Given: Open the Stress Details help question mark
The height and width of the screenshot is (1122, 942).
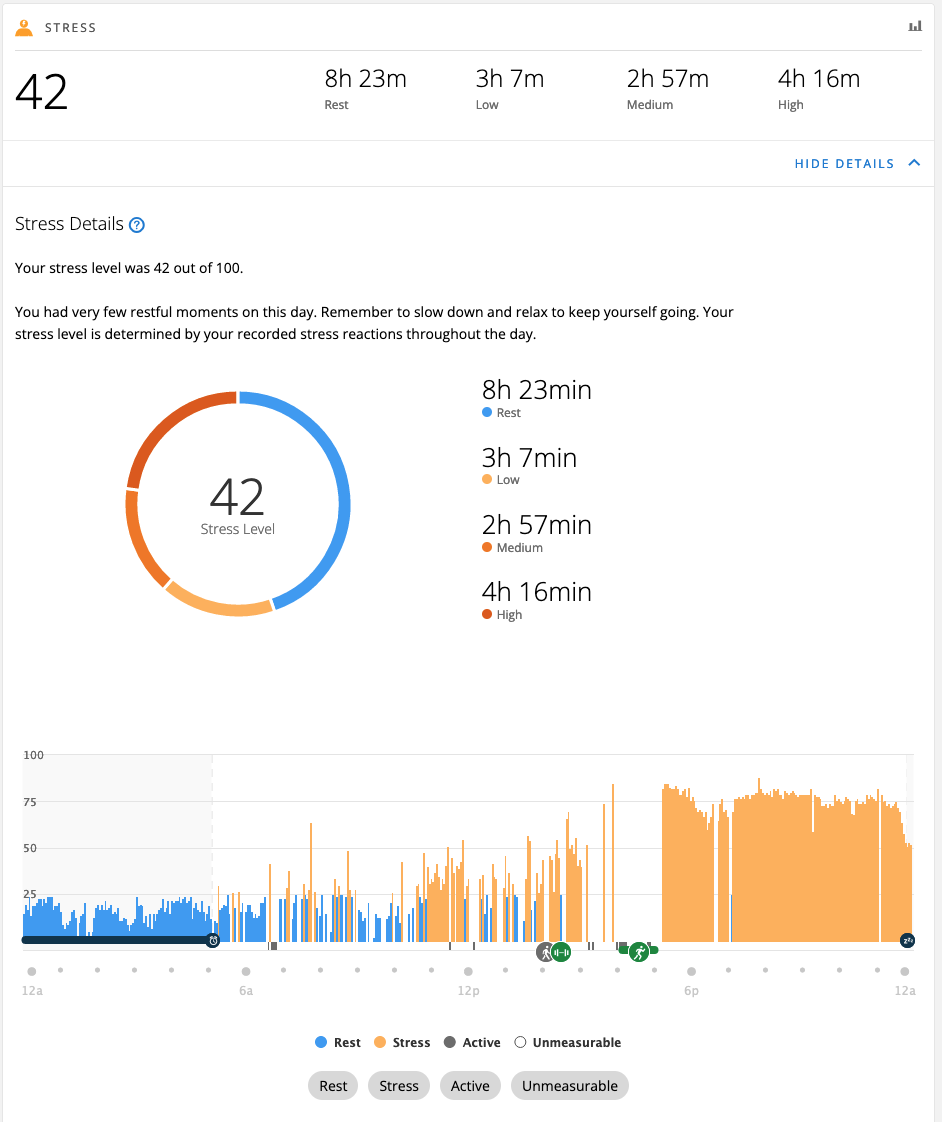Looking at the screenshot, I should 137,225.
